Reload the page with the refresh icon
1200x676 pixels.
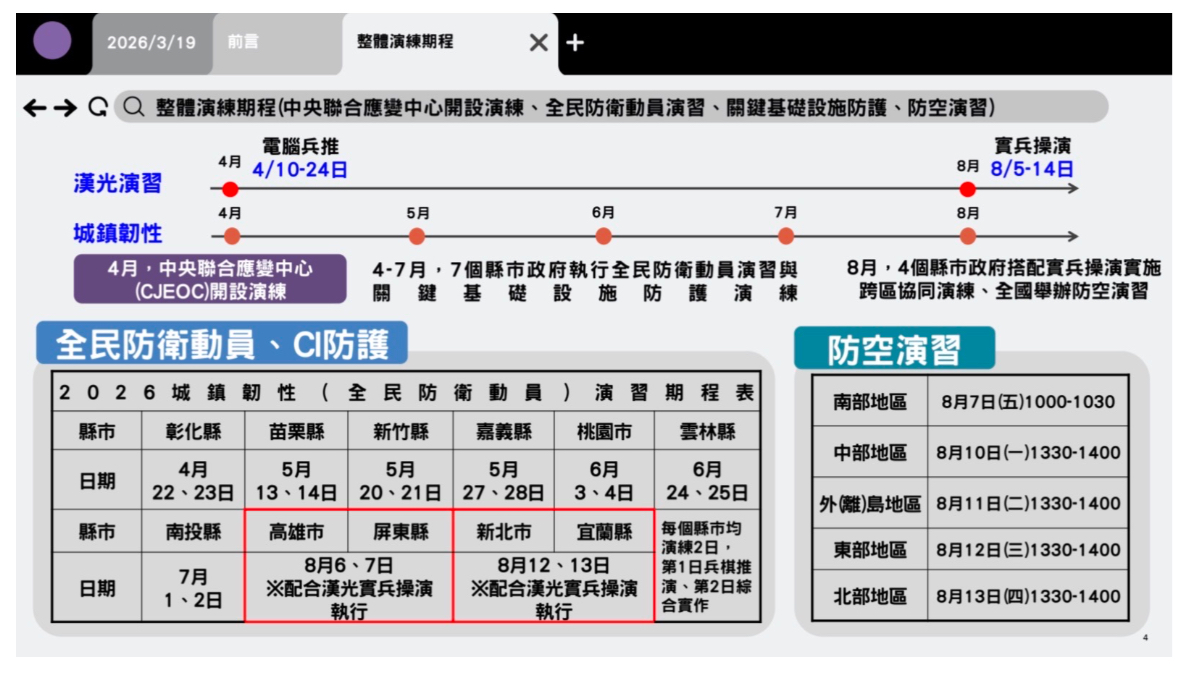[97, 108]
